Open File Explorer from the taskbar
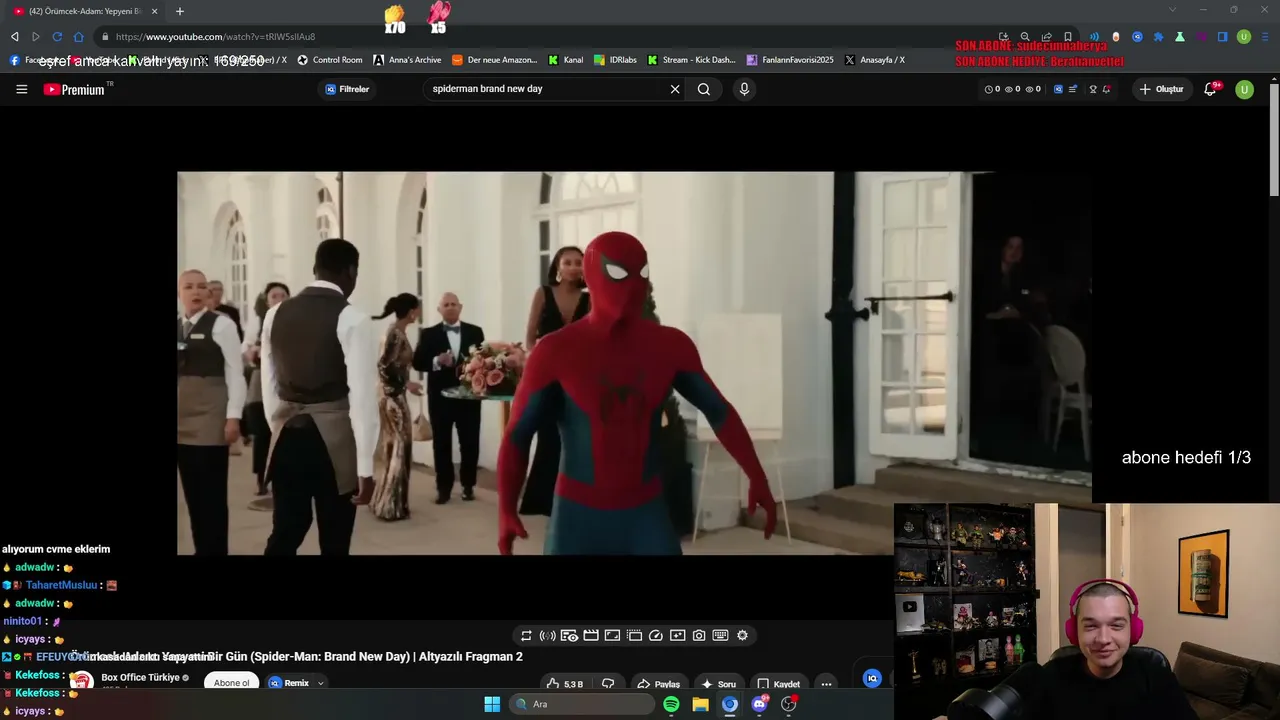This screenshot has height=720, width=1280. pos(700,704)
